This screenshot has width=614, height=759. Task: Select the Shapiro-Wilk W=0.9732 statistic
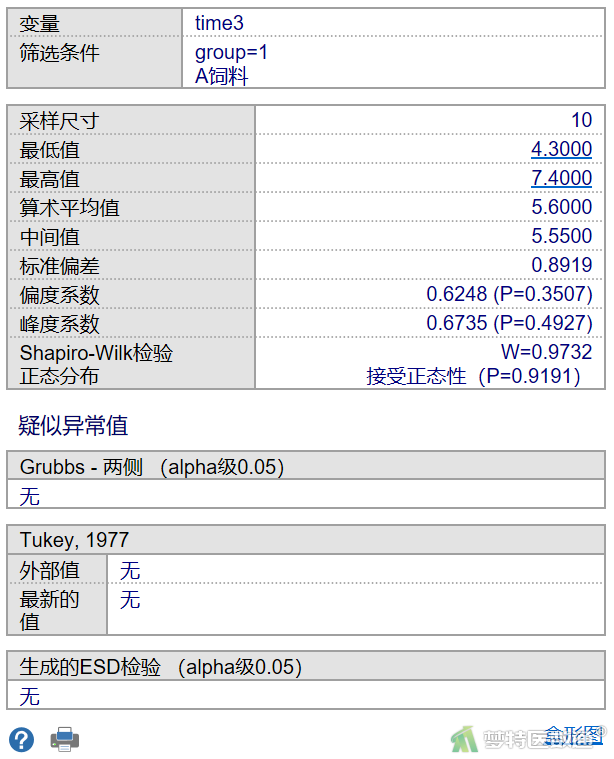[x=546, y=353]
